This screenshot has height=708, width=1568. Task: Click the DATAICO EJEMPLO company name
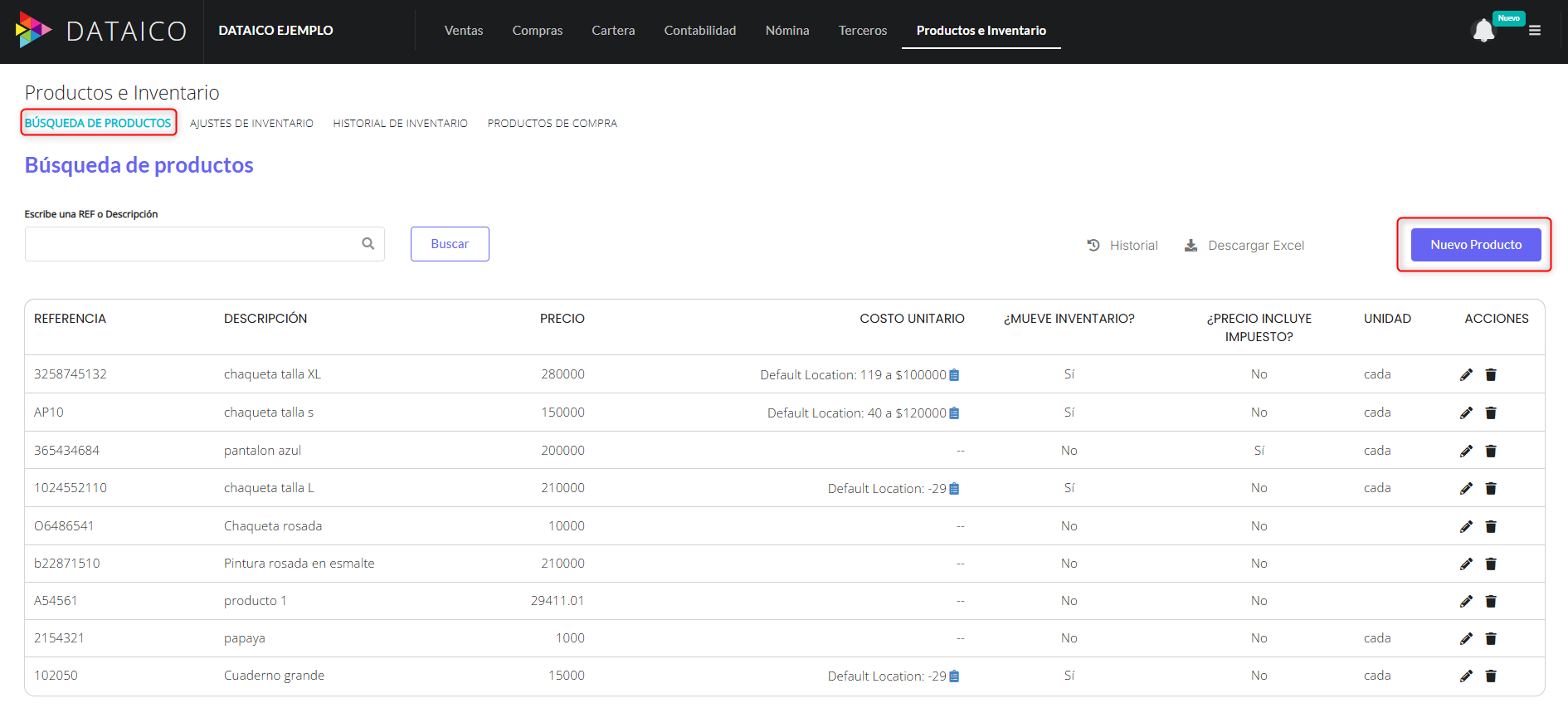pos(275,31)
